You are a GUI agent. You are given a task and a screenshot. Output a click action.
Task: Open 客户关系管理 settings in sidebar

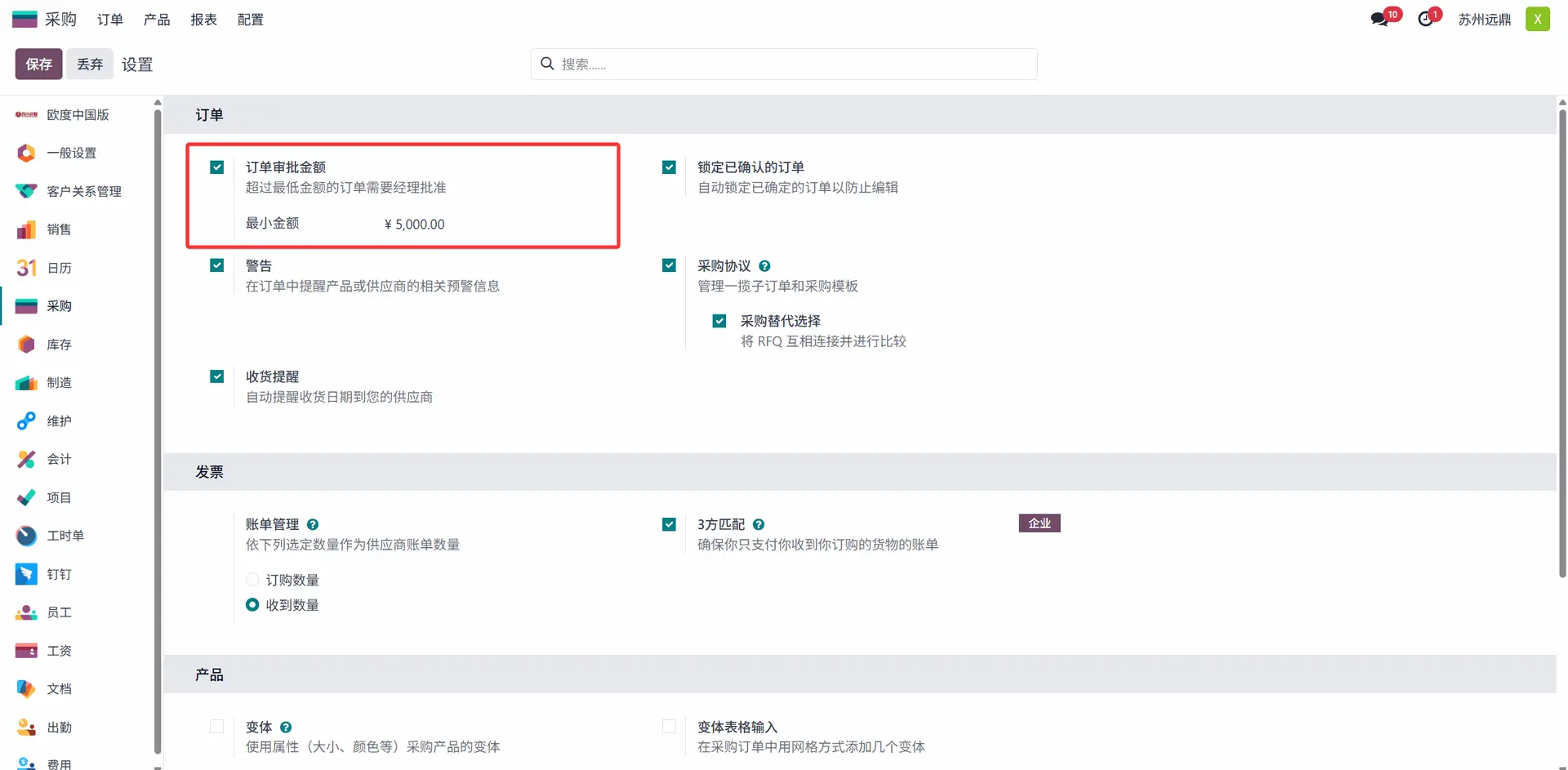83,191
